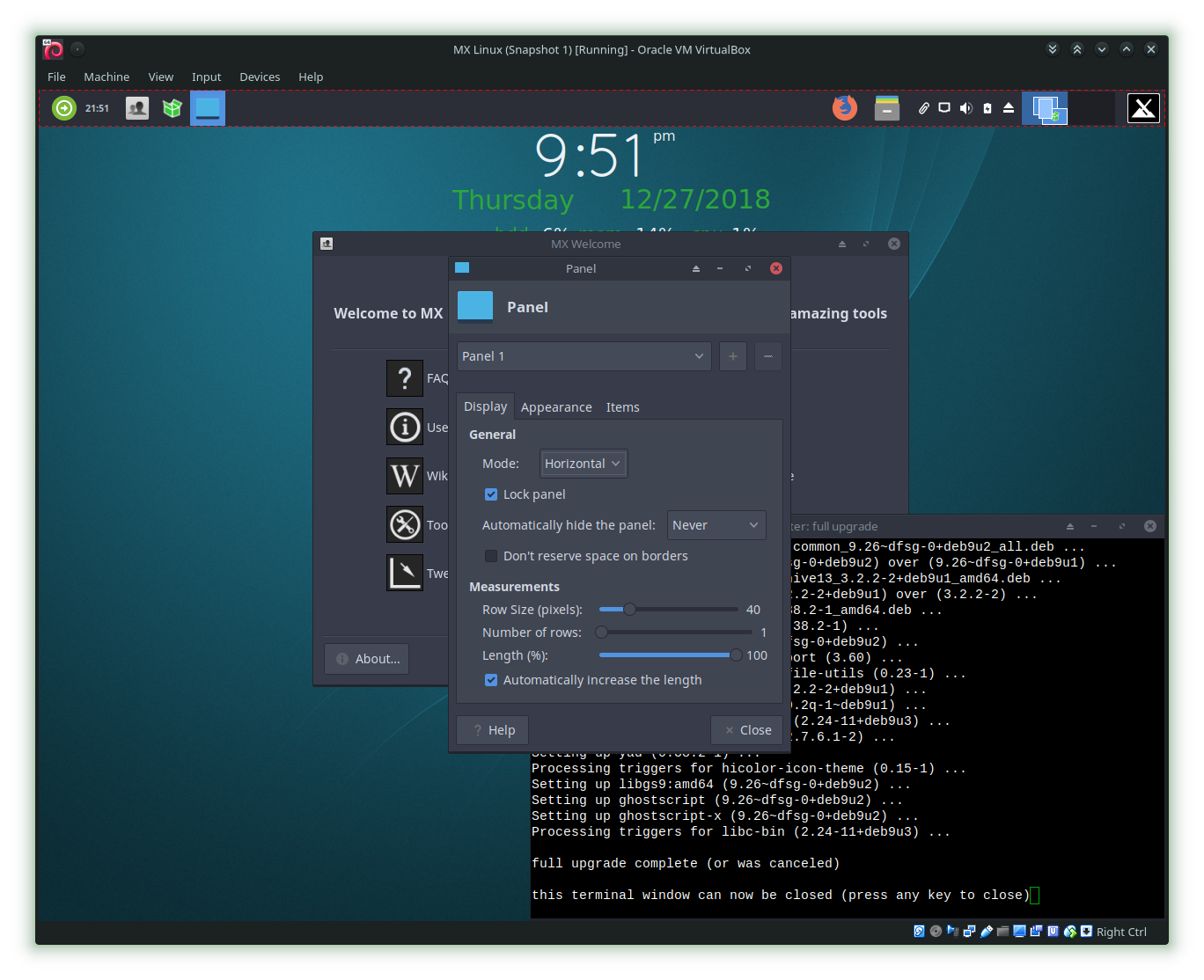
Task: Switch to the Appearance tab
Action: pos(555,406)
